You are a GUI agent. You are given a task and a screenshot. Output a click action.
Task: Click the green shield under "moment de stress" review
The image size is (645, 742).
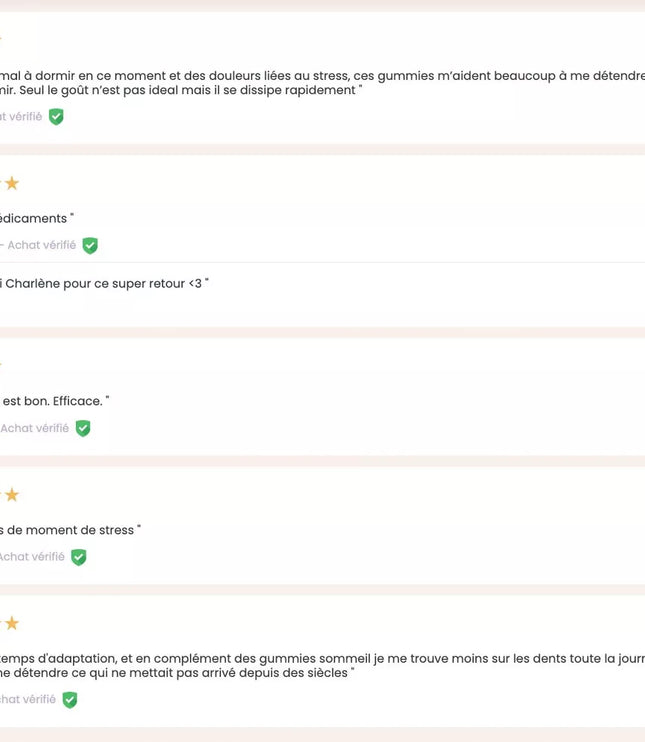pos(79,557)
